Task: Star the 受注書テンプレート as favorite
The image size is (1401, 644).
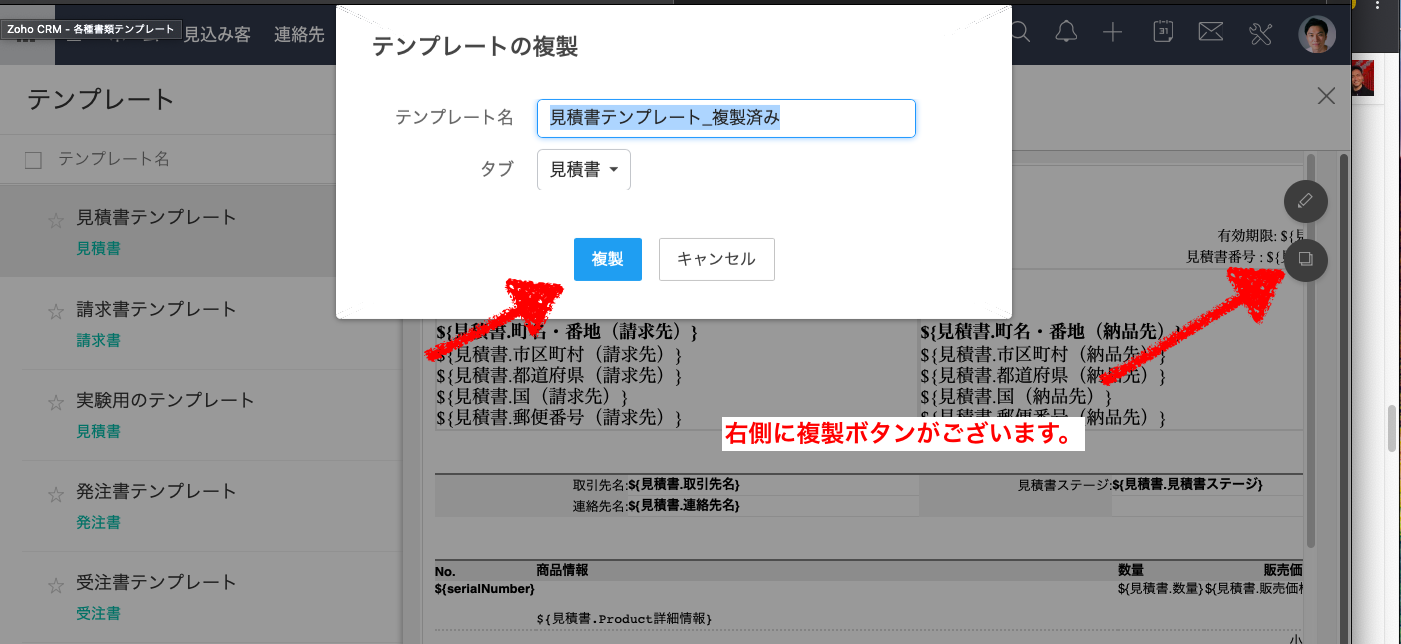Action: click(x=55, y=583)
